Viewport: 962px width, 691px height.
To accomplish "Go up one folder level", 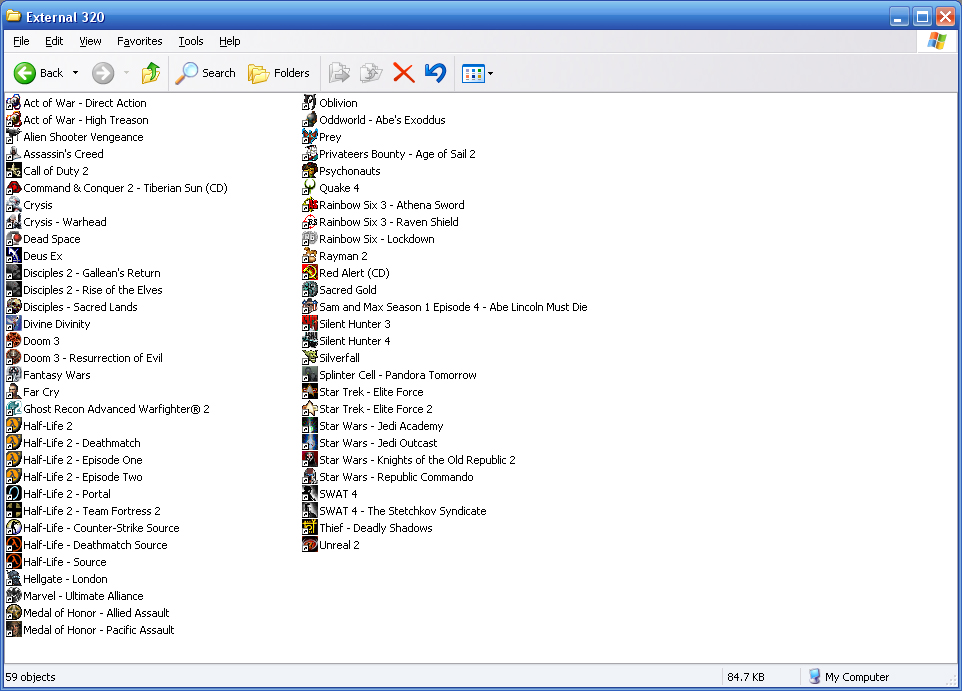I will [x=150, y=73].
